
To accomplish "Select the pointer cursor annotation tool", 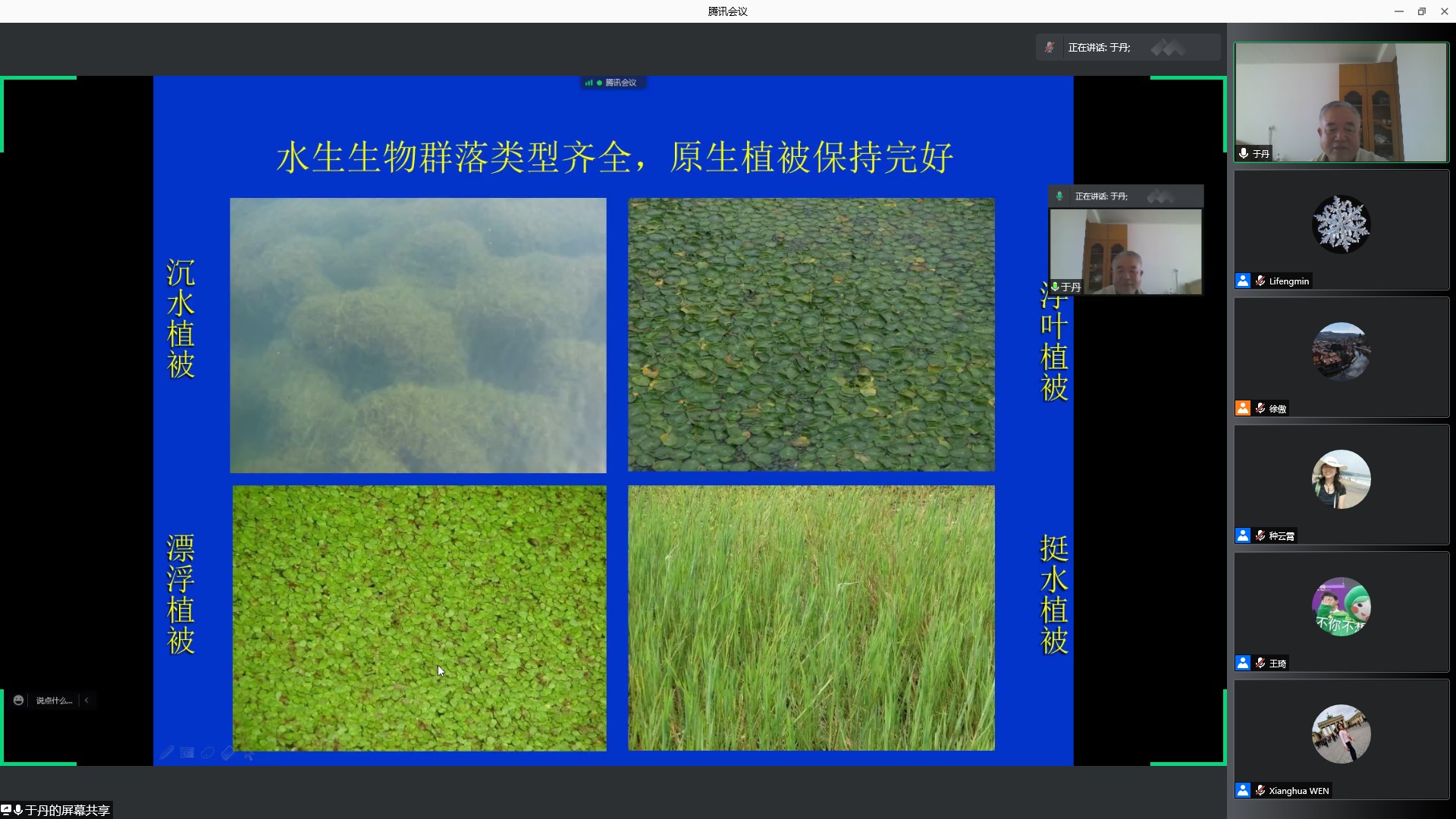I will coord(249,753).
